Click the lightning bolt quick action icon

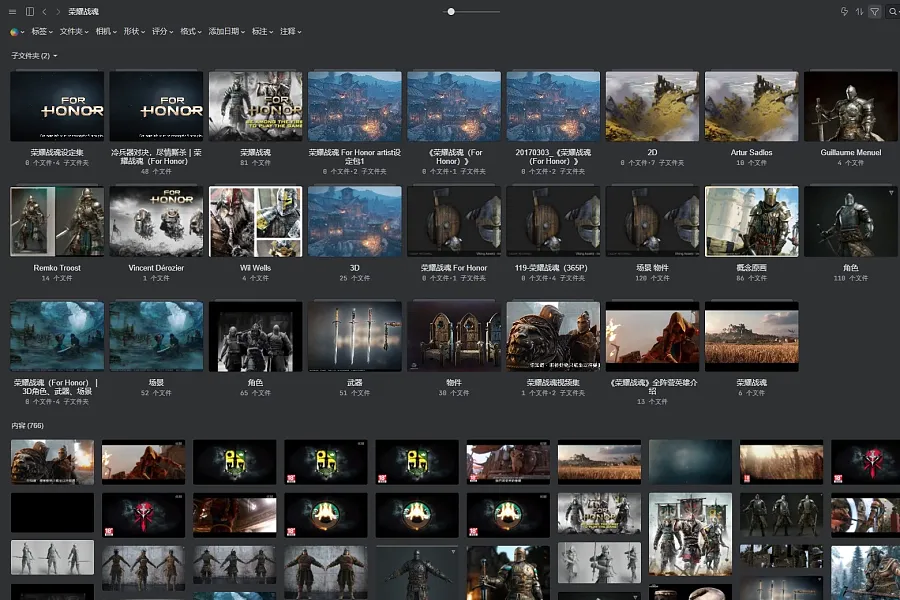pos(844,11)
